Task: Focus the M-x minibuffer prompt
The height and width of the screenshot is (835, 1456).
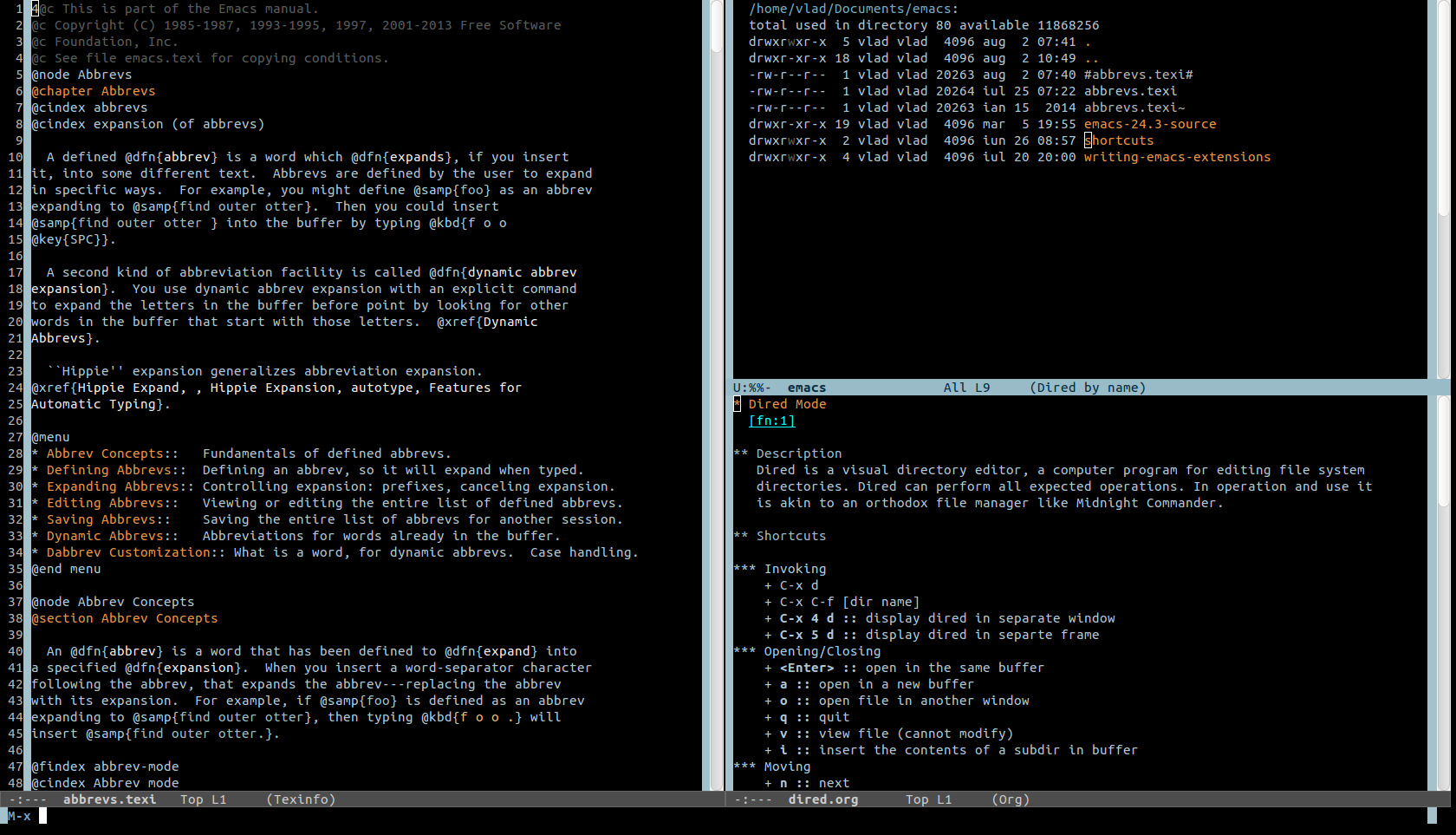Action: (x=19, y=816)
